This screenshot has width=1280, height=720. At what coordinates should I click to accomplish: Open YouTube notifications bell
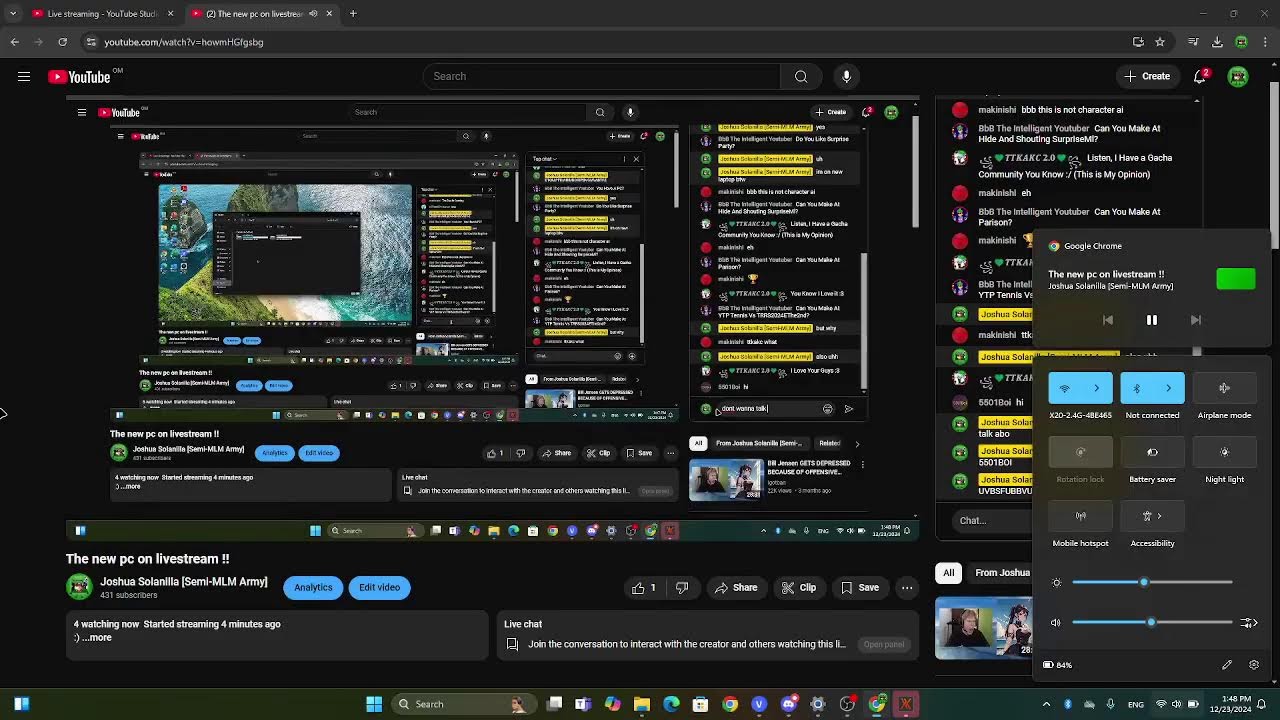tap(1200, 76)
